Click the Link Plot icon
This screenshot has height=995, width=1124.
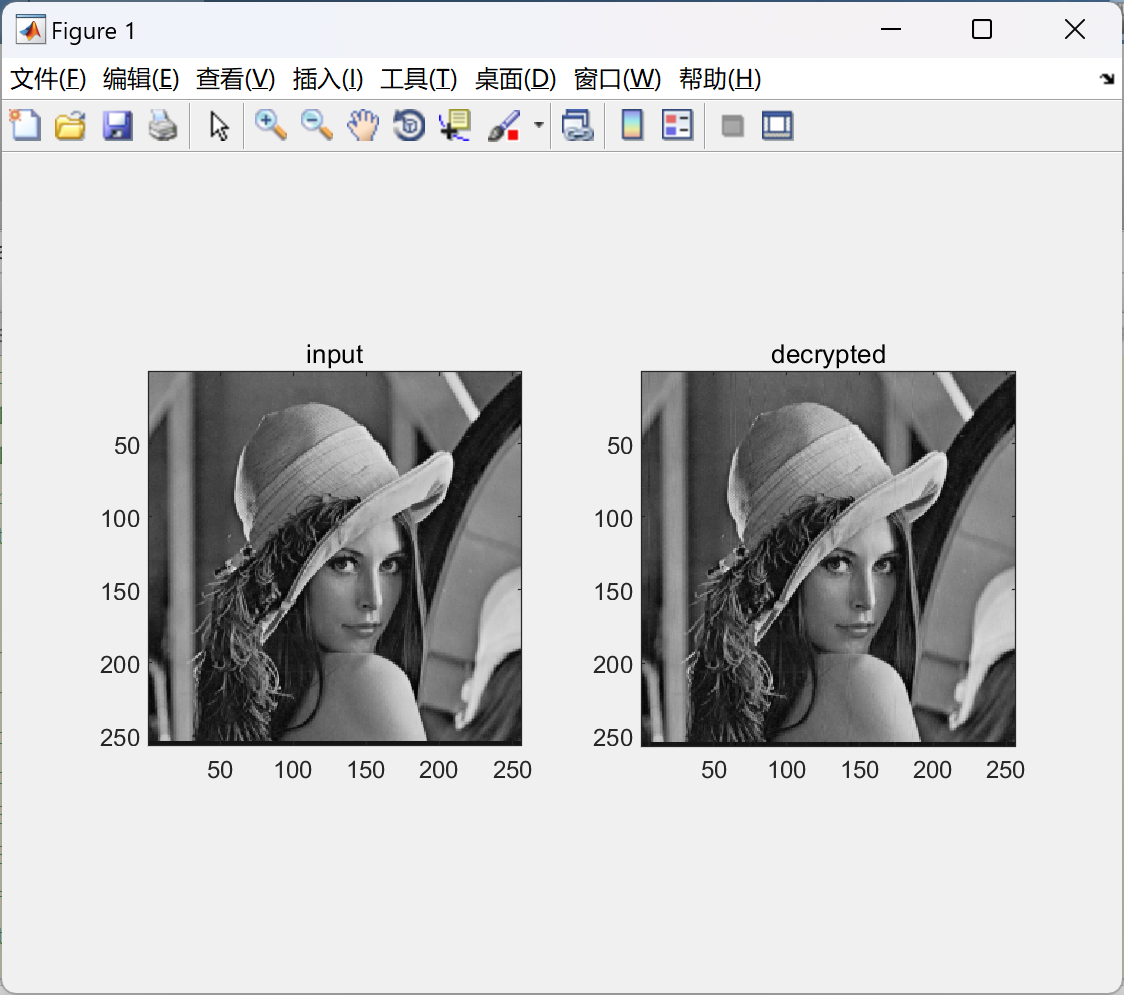point(578,125)
